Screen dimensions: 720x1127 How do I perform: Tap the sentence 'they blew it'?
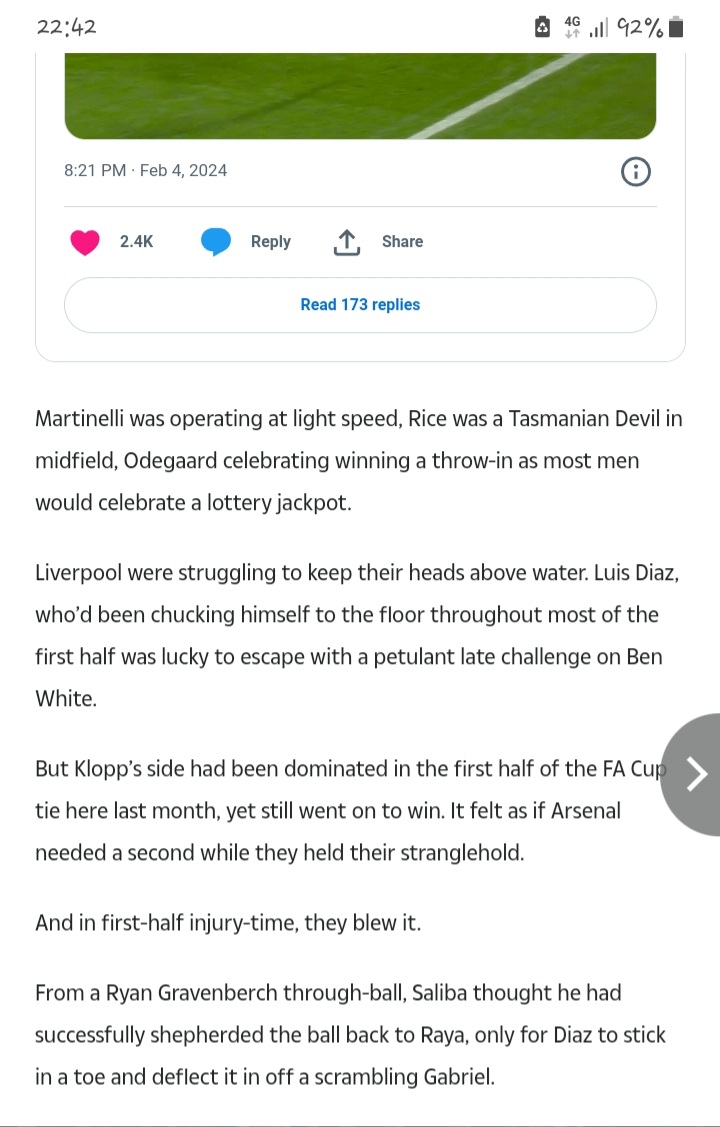coord(228,922)
